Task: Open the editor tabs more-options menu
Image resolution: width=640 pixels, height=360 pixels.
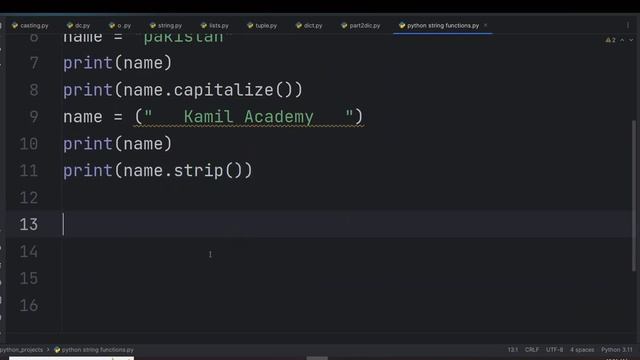Action: [628, 25]
